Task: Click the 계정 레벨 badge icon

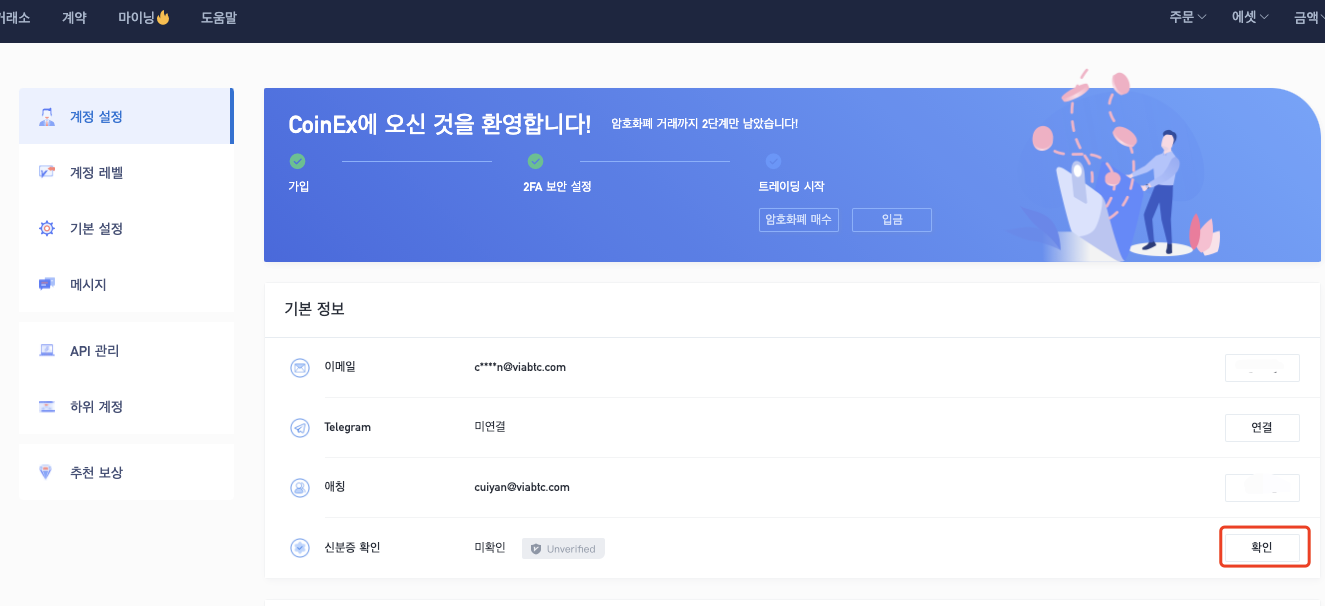Action: pos(46,172)
